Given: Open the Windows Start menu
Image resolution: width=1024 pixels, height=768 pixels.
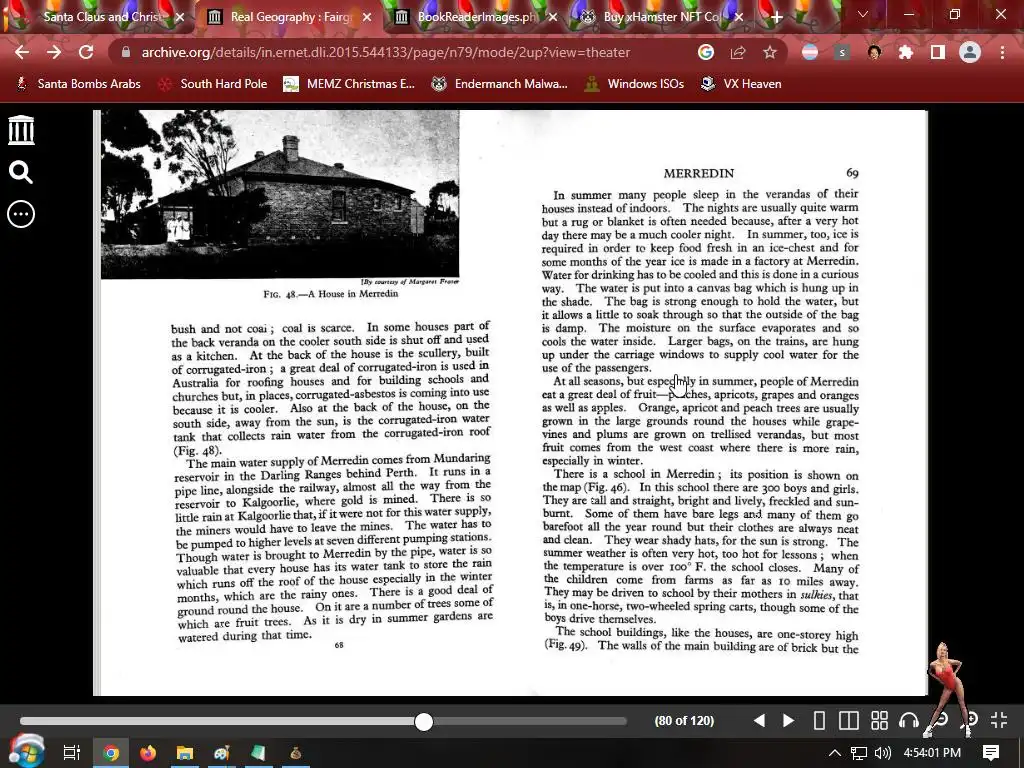Looking at the screenshot, I should pyautogui.click(x=27, y=752).
